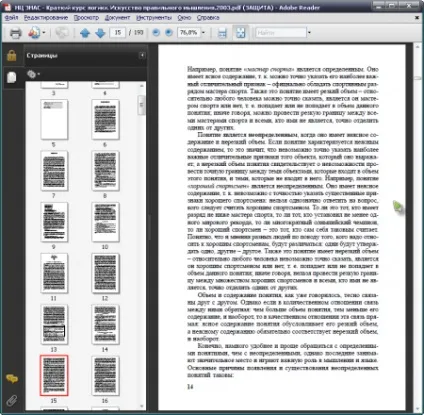Click the zoom out minus icon
This screenshot has height=415, width=424.
coord(156,32)
